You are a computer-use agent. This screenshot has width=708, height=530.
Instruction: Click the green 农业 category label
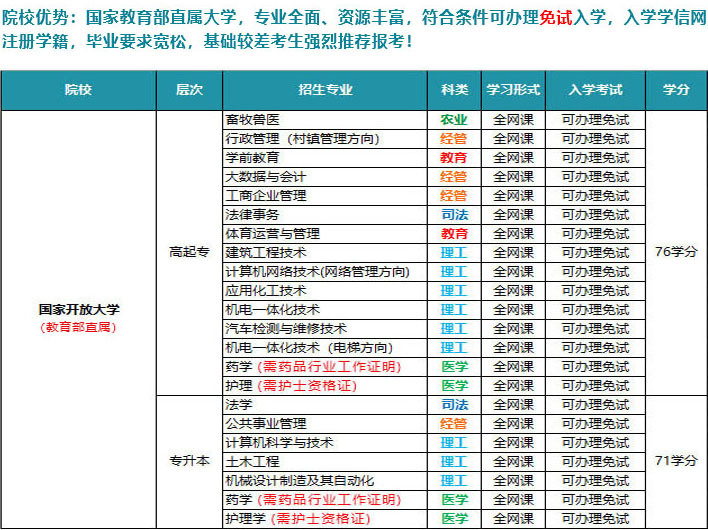click(454, 120)
